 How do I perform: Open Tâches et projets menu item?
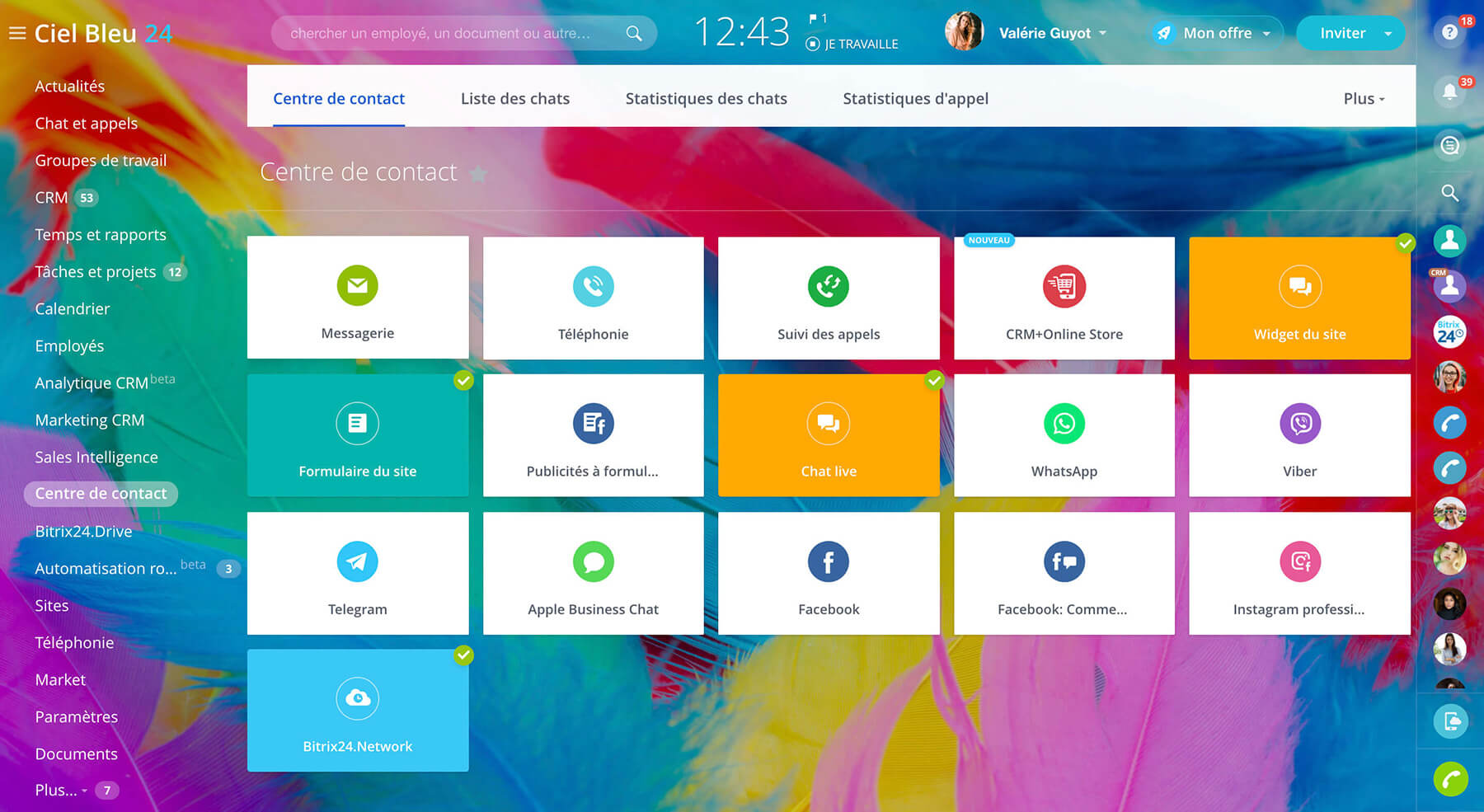pos(96,271)
